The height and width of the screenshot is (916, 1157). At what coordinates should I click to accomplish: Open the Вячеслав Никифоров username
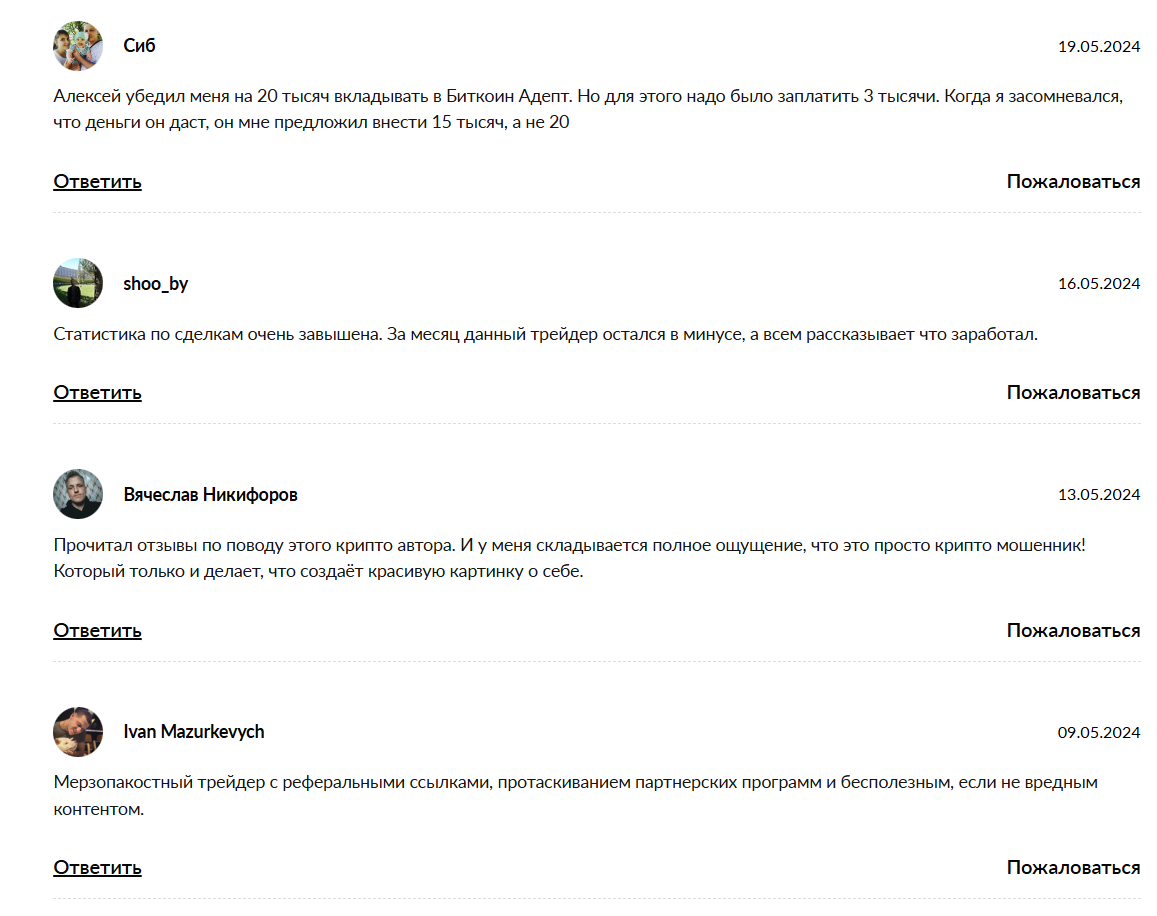pyautogui.click(x=210, y=495)
